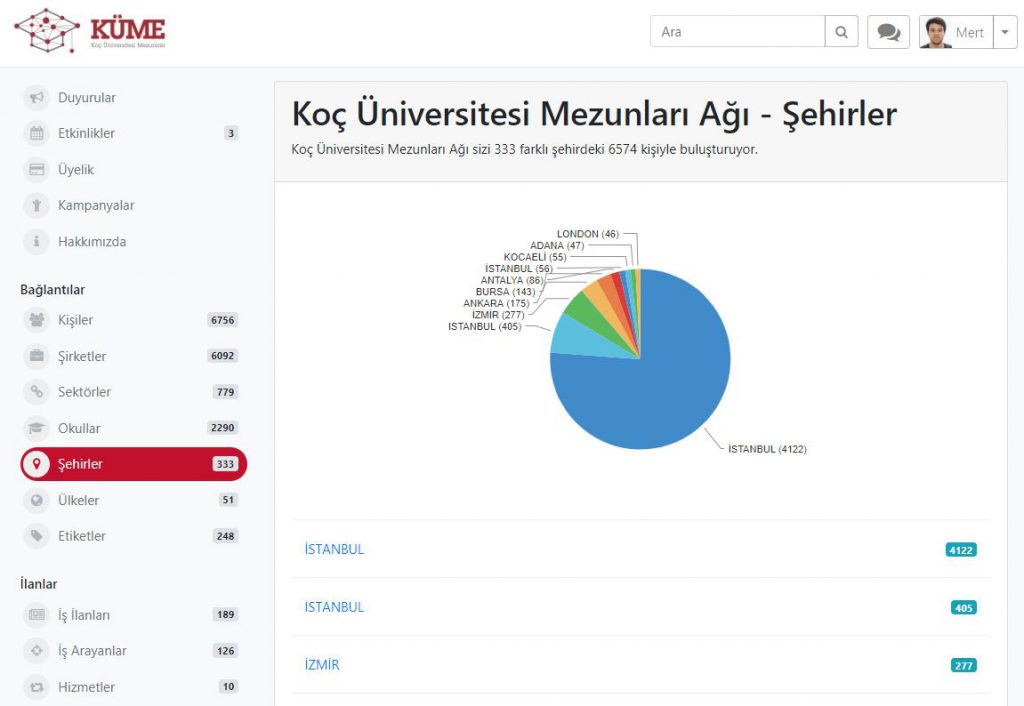Click the İZMİR city link
The height and width of the screenshot is (706, 1024).
pos(322,665)
